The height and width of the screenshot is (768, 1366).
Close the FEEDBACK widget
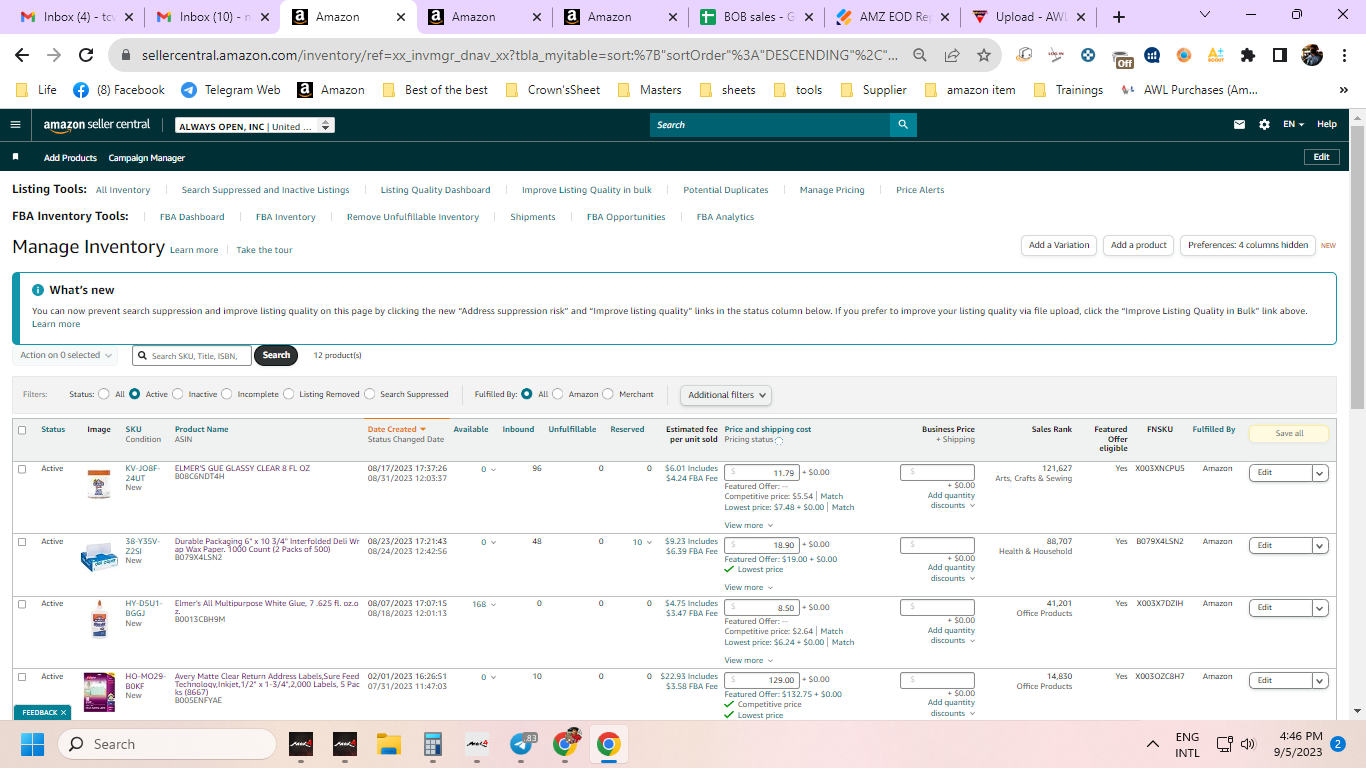coord(63,713)
